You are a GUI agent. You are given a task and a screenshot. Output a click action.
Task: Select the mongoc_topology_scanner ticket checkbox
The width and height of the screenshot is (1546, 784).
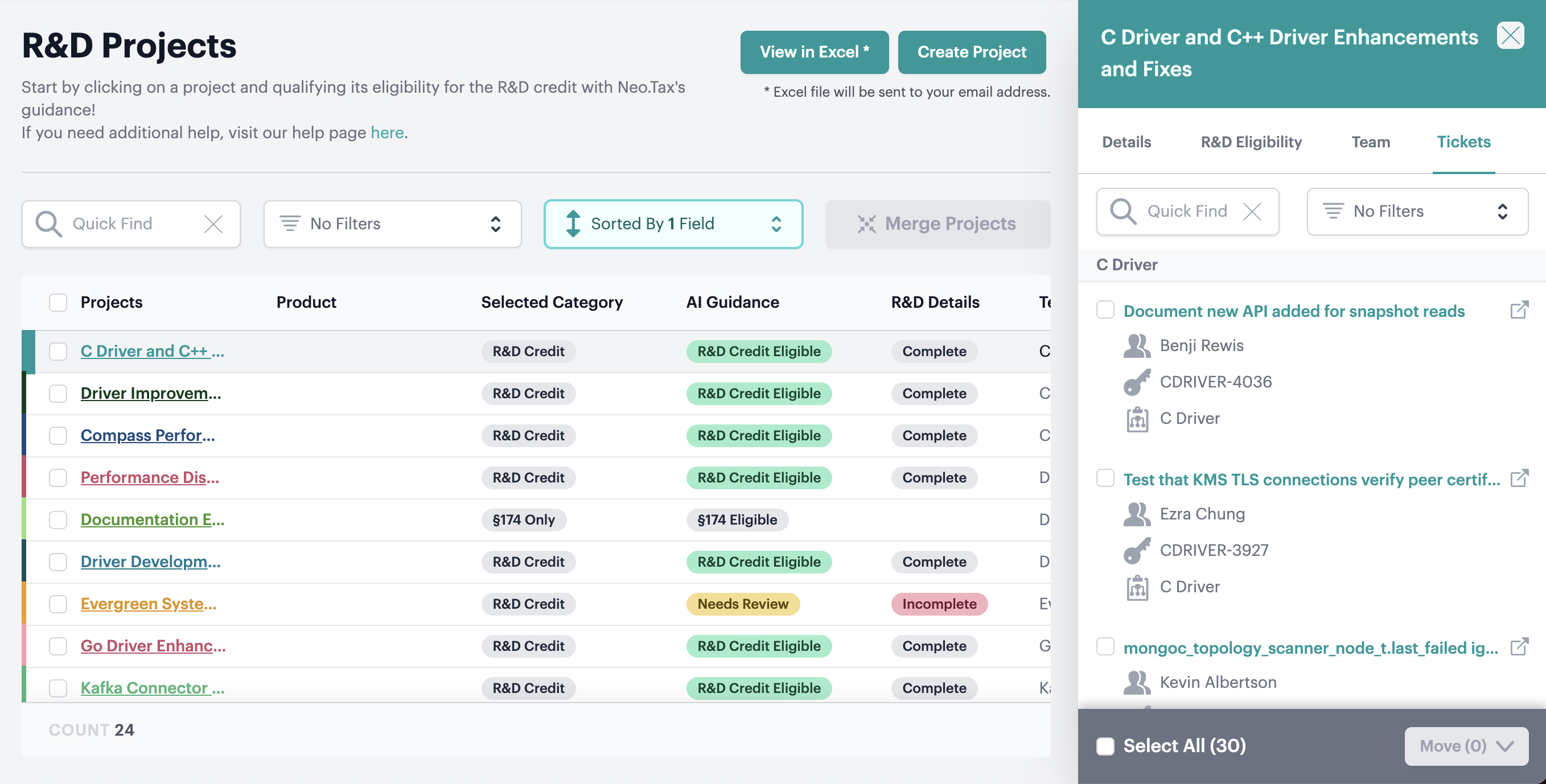tap(1105, 647)
